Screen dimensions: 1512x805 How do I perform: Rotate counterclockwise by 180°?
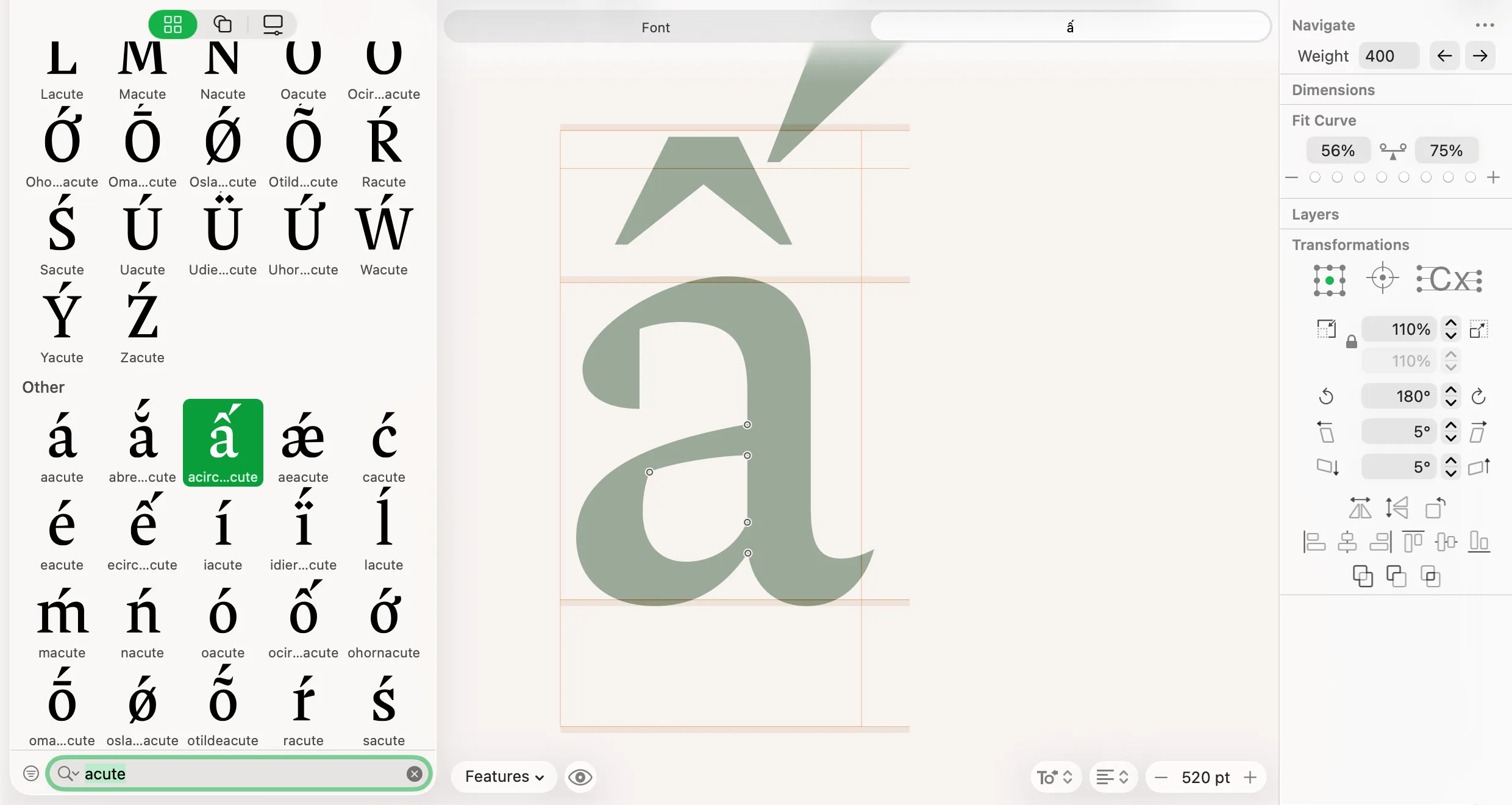point(1326,396)
